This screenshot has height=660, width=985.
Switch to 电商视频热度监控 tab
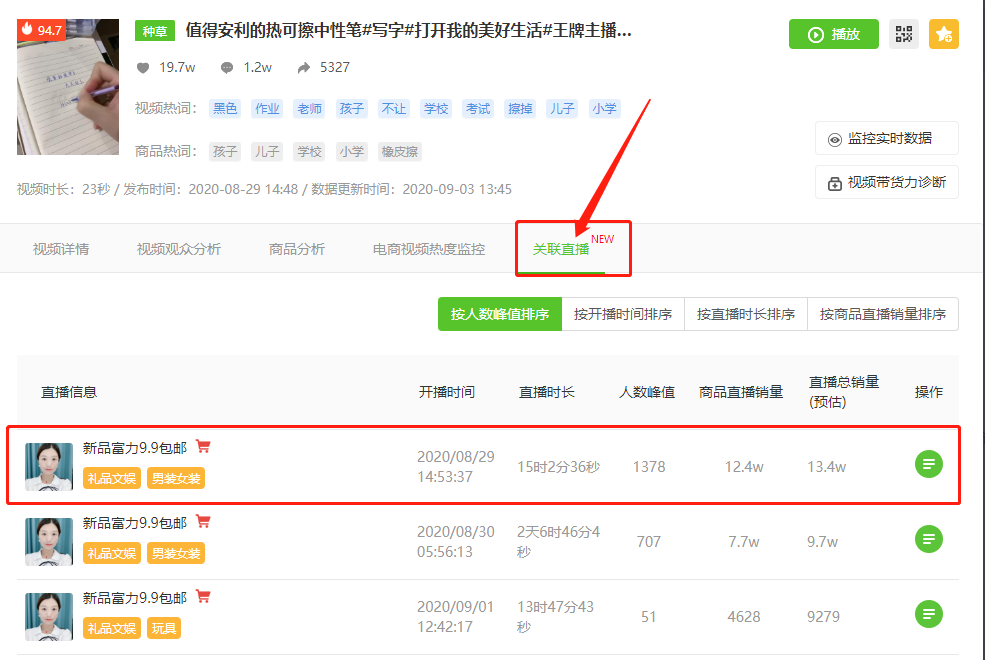pos(428,249)
